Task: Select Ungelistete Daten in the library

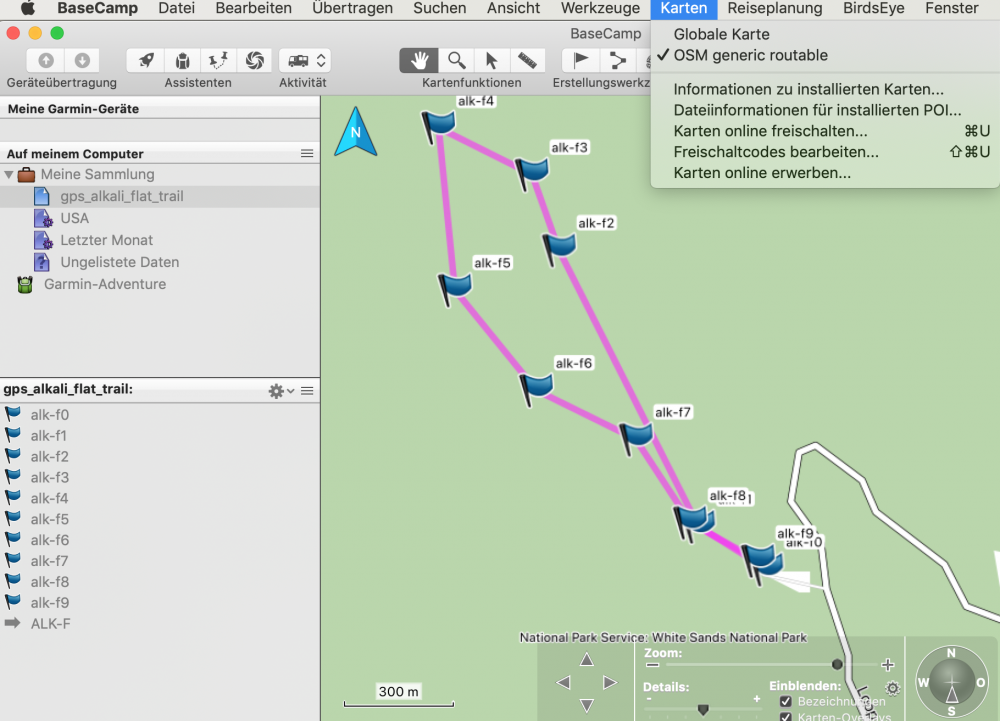Action: point(159,262)
